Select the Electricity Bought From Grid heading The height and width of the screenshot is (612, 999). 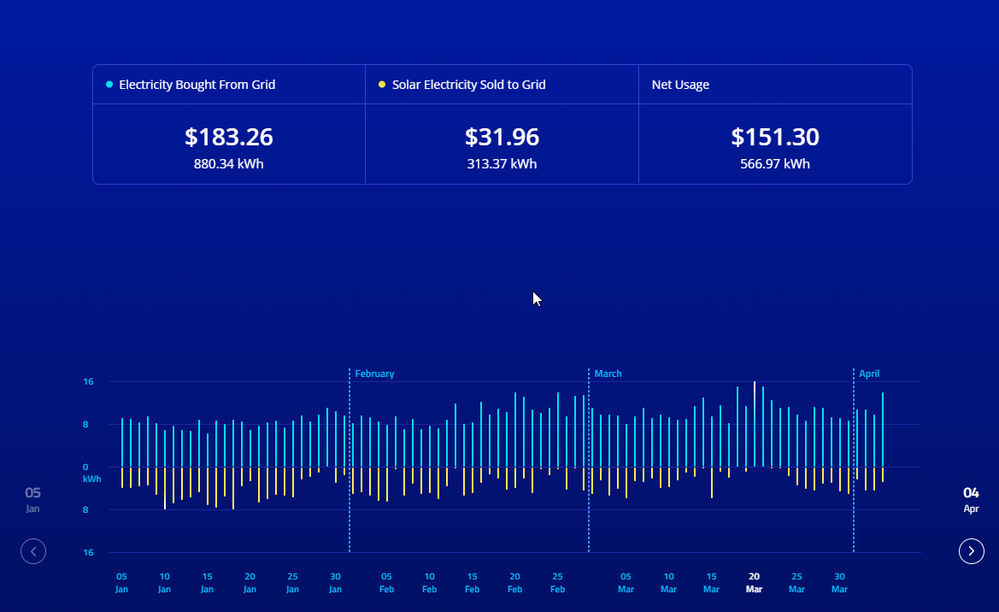[197, 85]
